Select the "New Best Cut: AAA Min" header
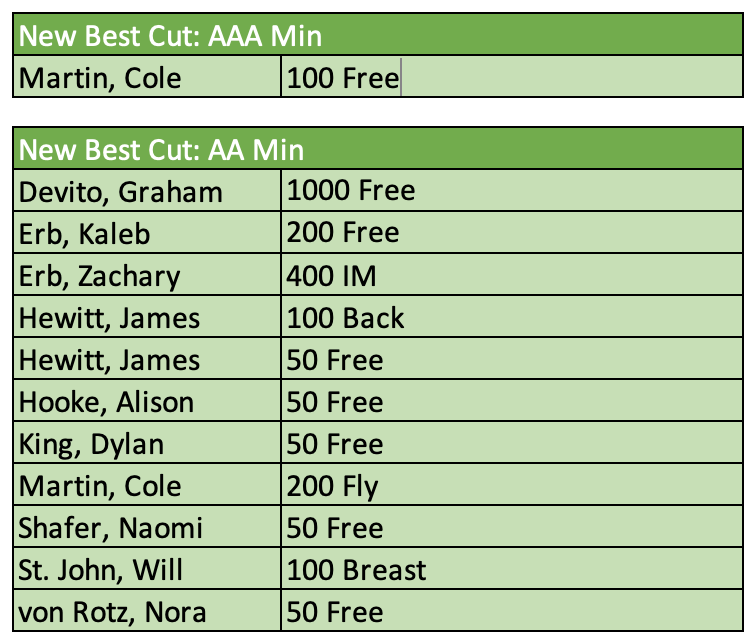Screen dimensions: 754x642 (170, 37)
